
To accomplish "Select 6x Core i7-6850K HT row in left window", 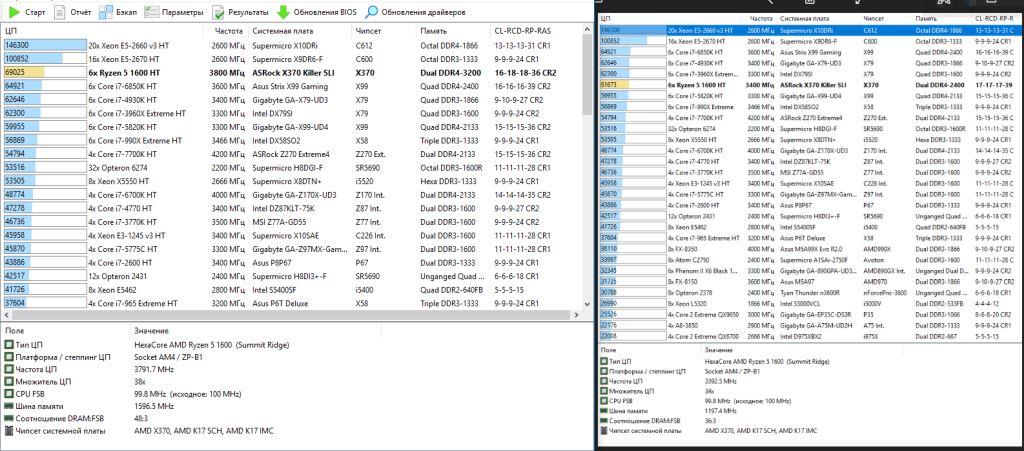I will tap(292, 86).
